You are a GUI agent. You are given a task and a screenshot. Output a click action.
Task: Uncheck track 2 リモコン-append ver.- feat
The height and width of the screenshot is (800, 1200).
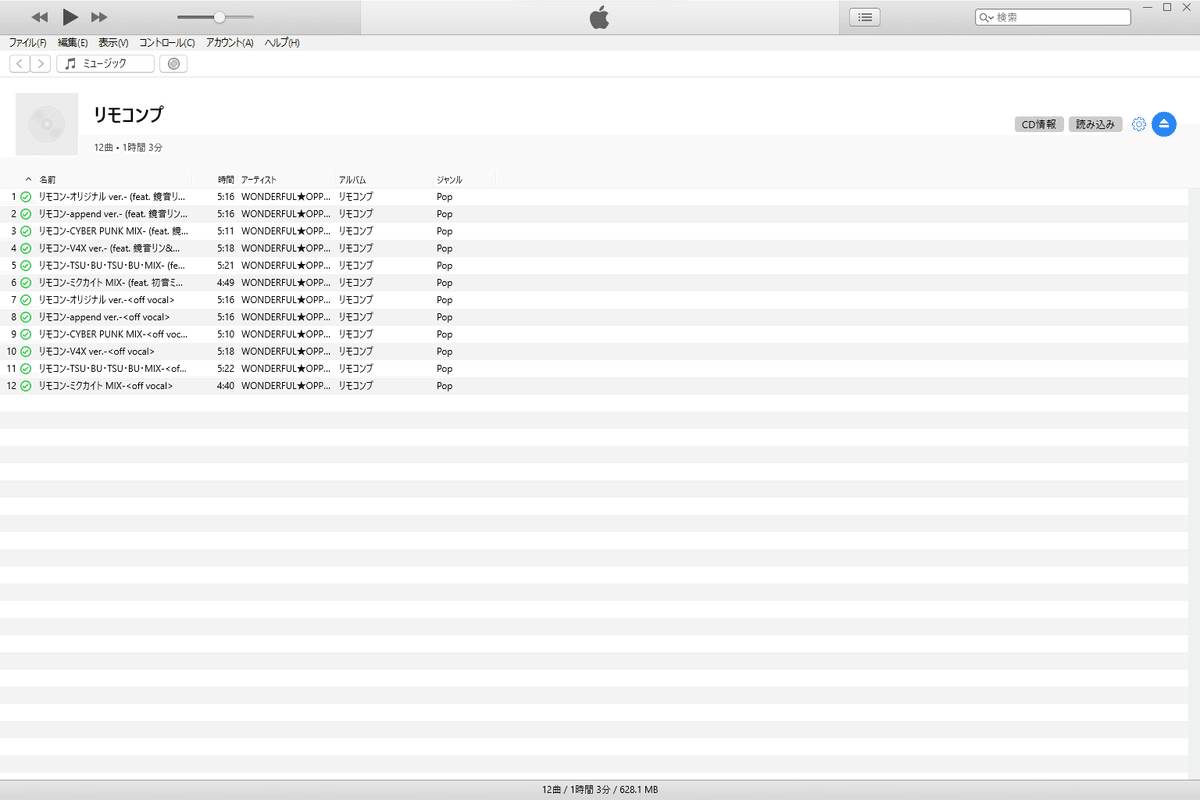click(x=26, y=214)
